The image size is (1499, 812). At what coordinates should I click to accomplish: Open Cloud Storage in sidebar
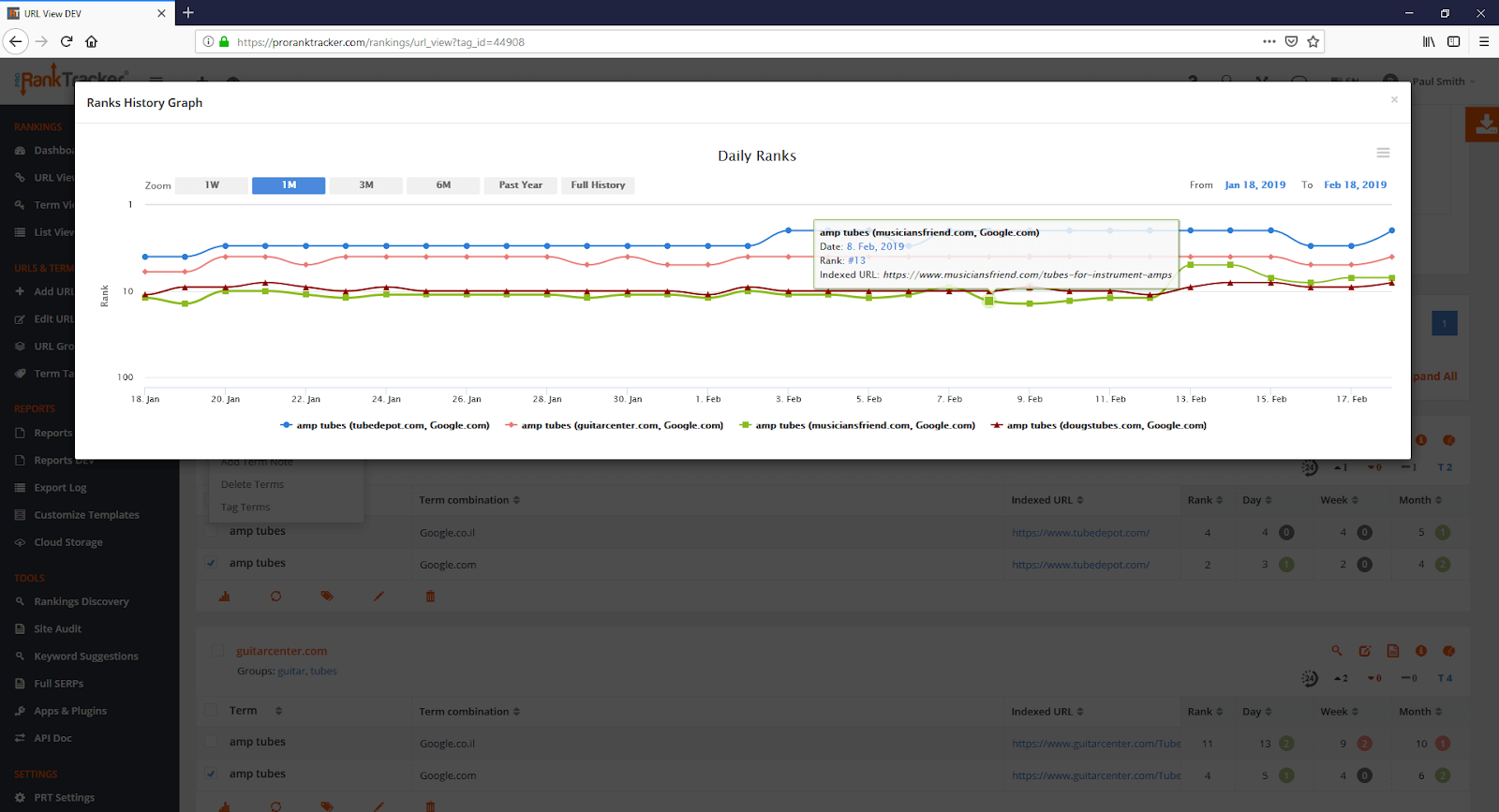(68, 542)
